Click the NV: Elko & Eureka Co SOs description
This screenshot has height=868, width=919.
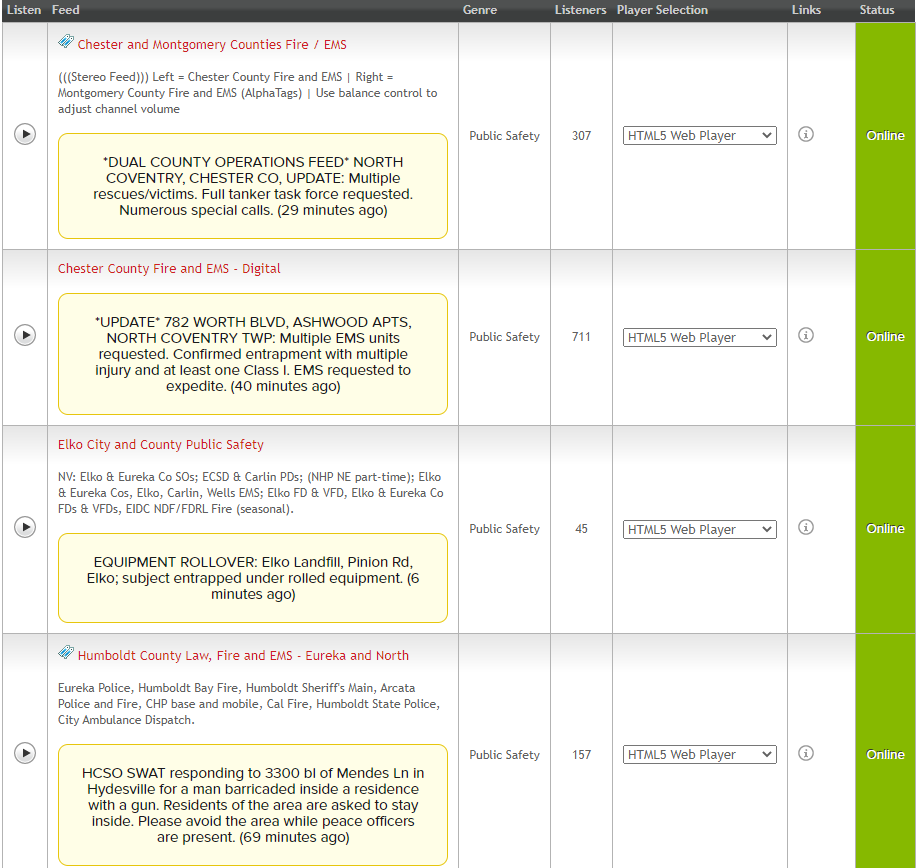click(x=251, y=493)
